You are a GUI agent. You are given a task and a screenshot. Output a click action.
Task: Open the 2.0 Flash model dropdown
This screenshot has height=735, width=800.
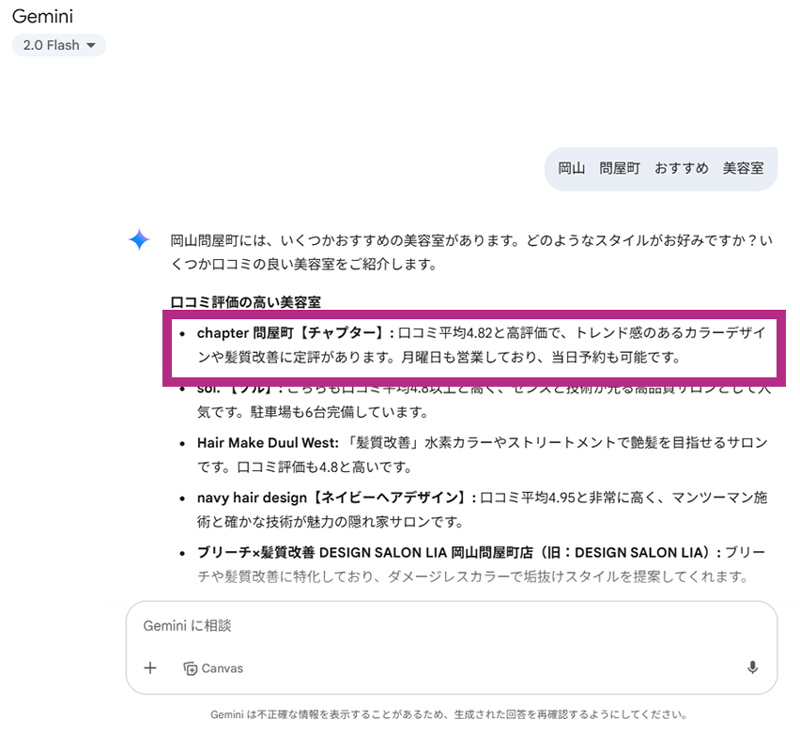[59, 45]
